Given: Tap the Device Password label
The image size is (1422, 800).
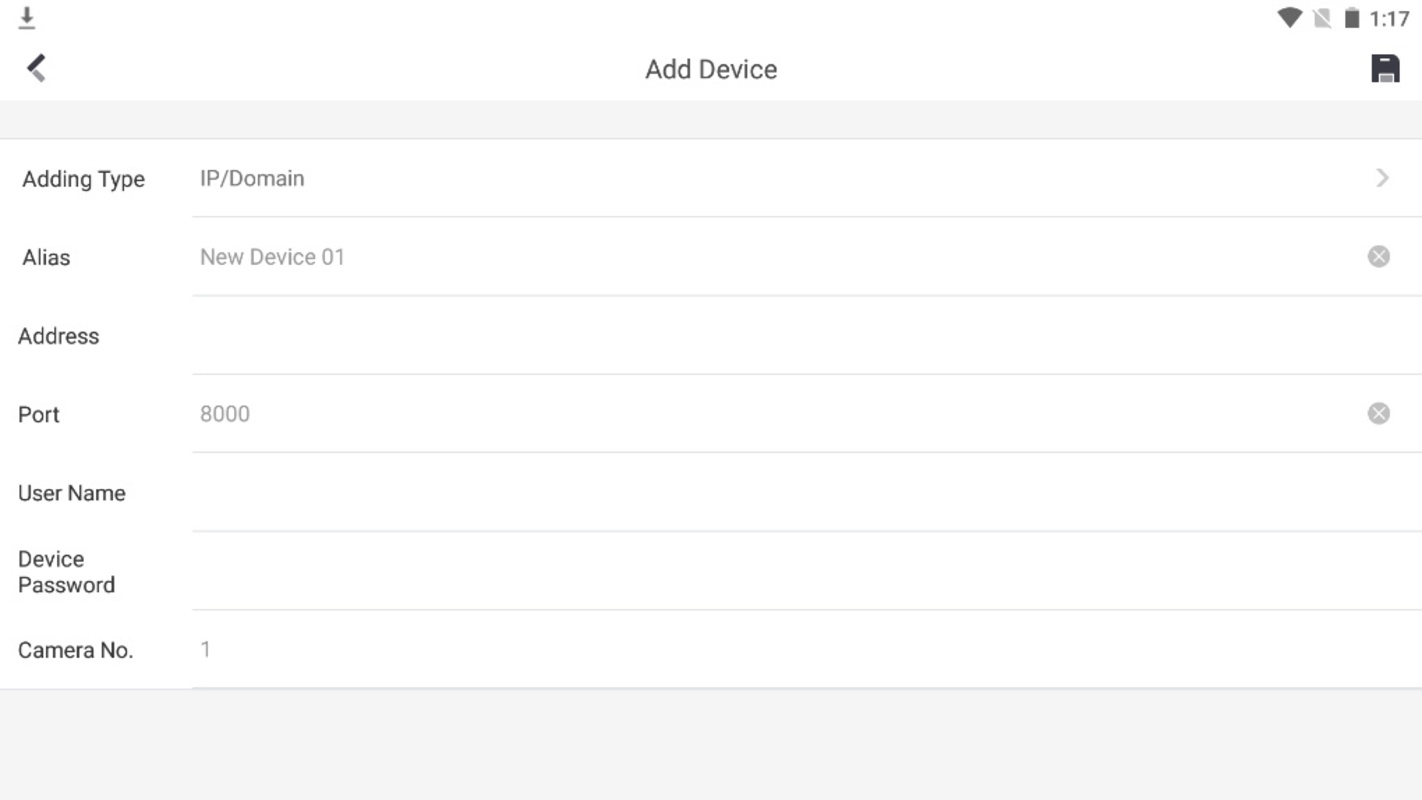Looking at the screenshot, I should tap(66, 572).
